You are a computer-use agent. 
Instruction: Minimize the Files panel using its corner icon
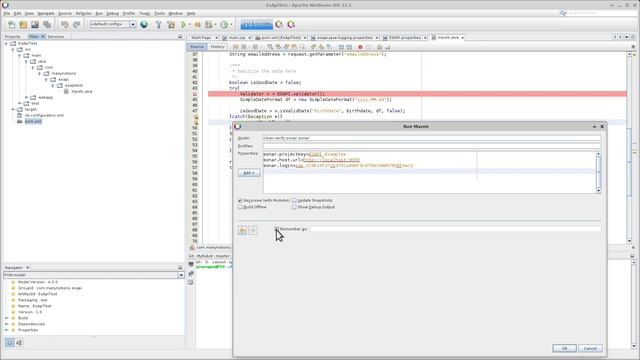tap(180, 36)
